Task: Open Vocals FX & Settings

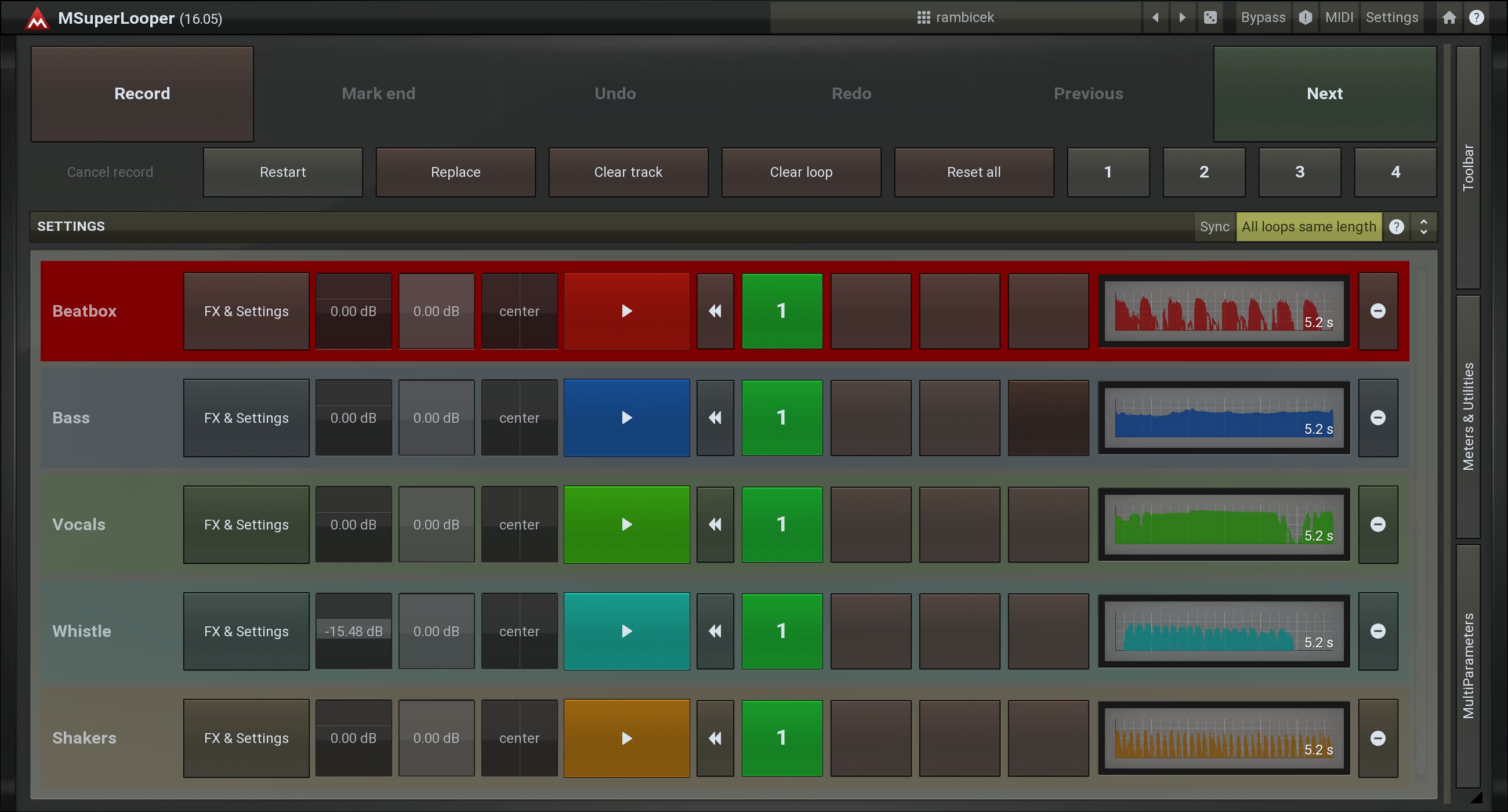Action: click(x=246, y=524)
